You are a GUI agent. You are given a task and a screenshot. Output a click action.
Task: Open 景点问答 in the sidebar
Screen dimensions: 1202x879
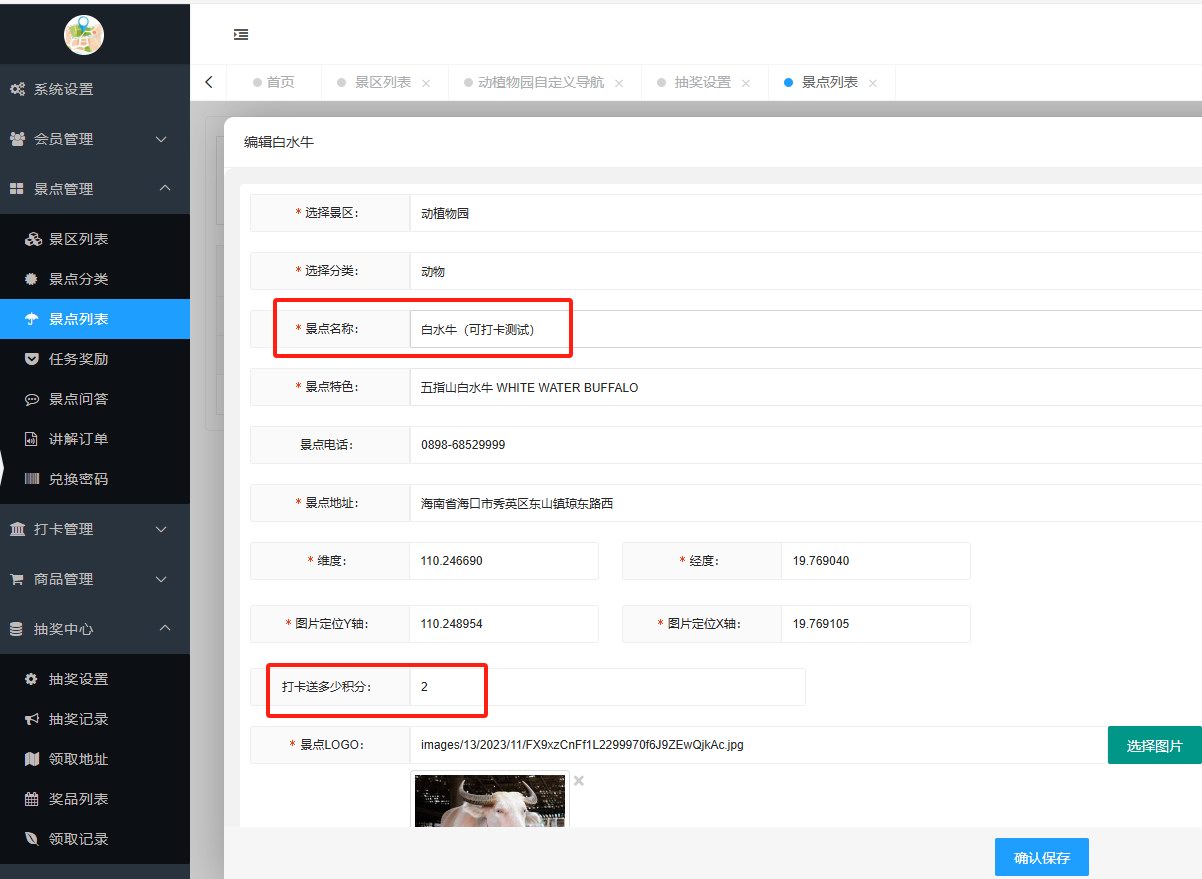[x=95, y=399]
